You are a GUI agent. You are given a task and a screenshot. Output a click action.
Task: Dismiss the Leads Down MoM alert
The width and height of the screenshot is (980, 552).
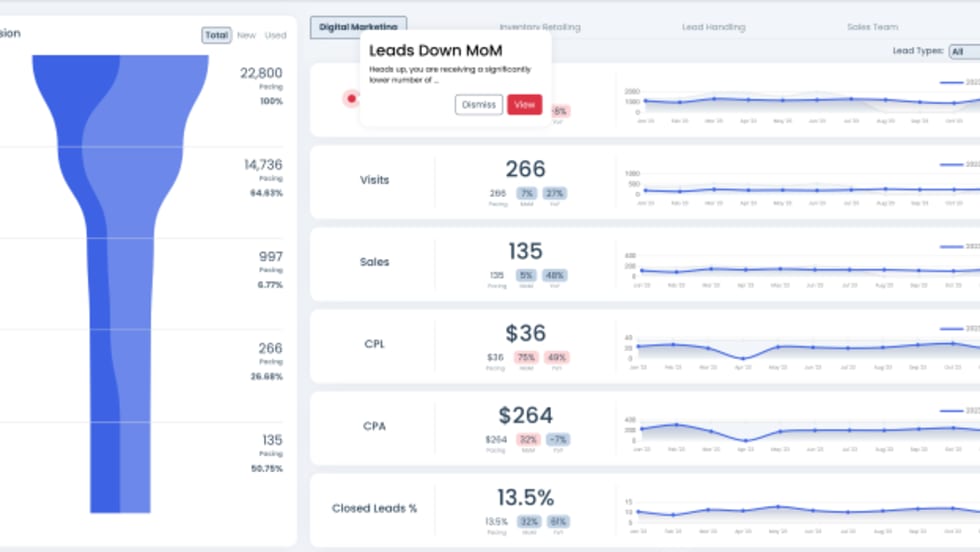[x=478, y=104]
